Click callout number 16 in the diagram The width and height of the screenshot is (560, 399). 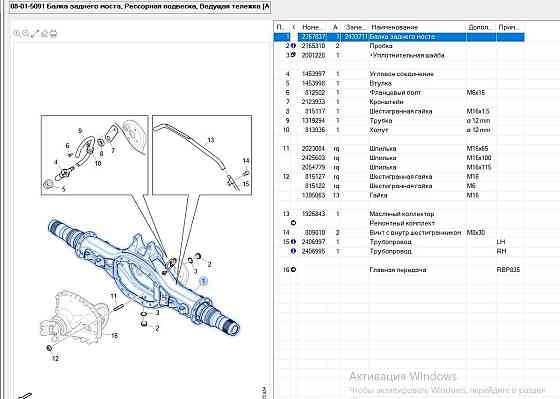pyautogui.click(x=114, y=335)
